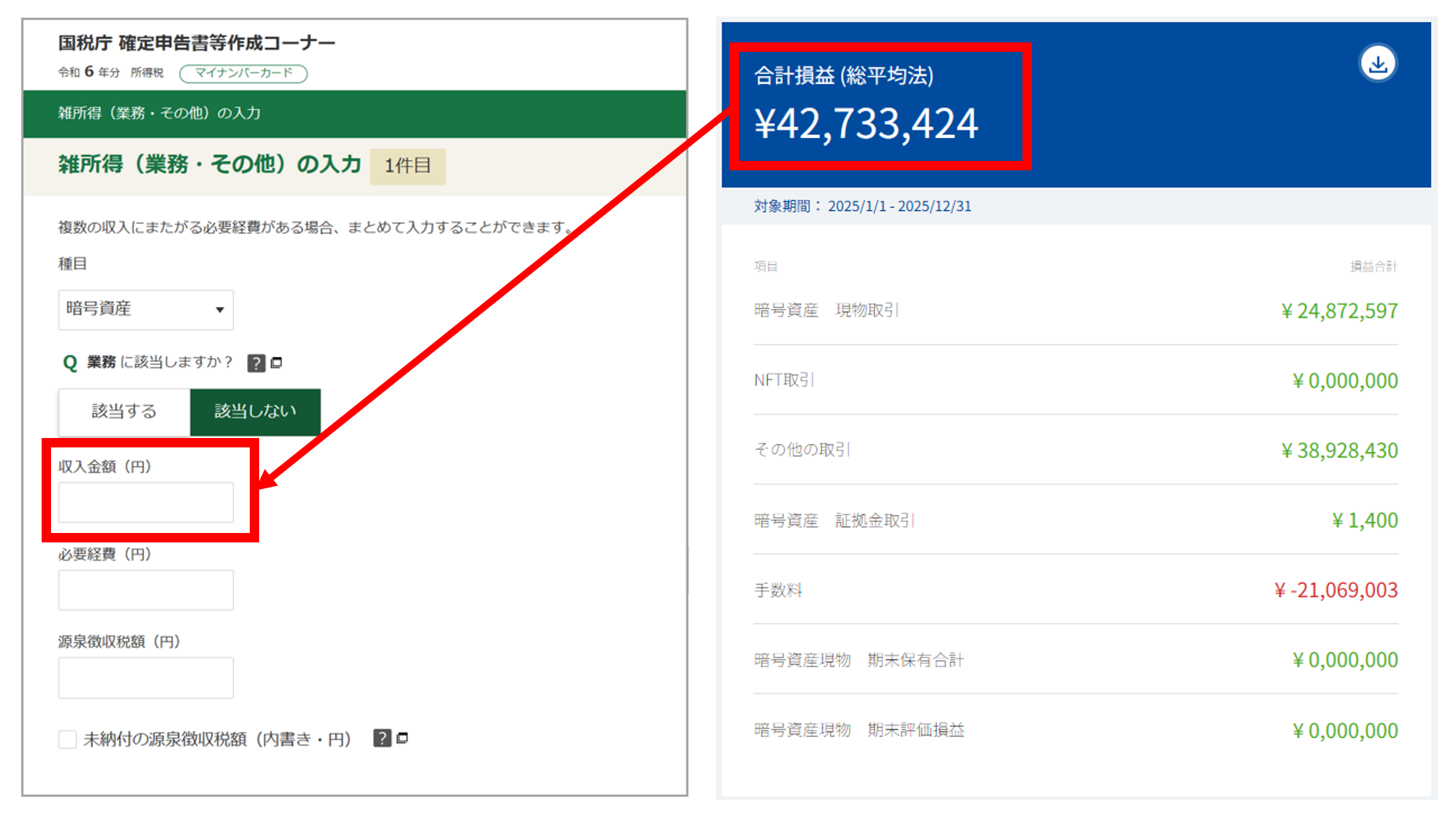The width and height of the screenshot is (1456, 814).
Task: Select the 該当しない option
Action: pos(254,411)
